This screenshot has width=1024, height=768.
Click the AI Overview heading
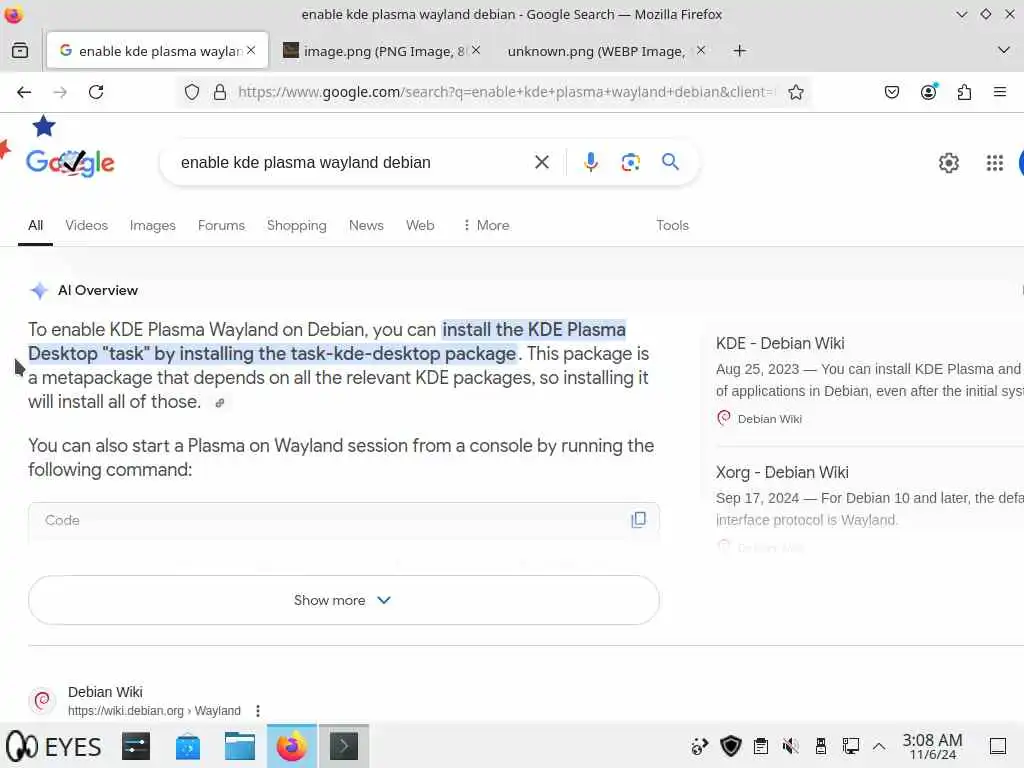coord(98,290)
